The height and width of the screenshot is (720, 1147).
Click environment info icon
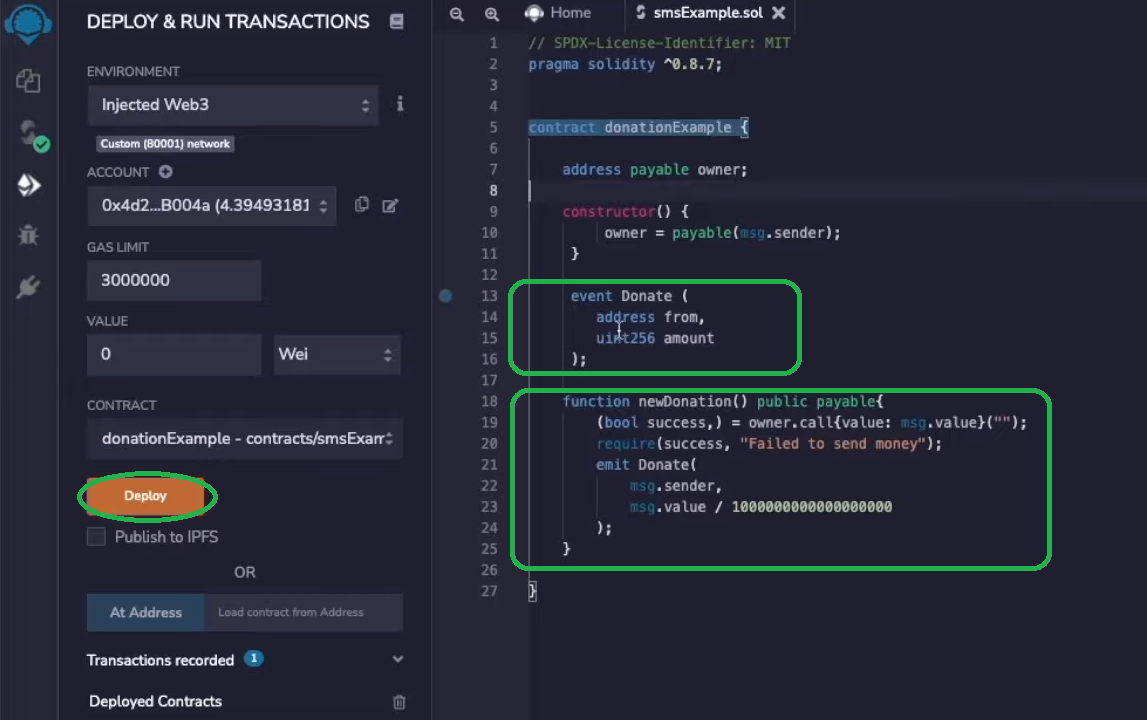tap(399, 104)
